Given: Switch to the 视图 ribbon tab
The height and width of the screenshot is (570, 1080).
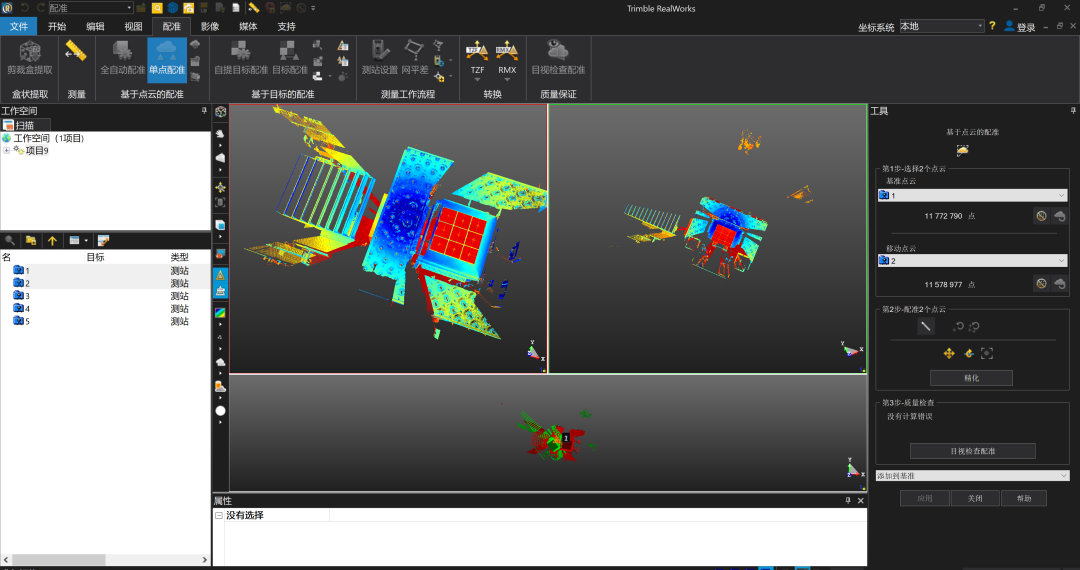Looking at the screenshot, I should tap(133, 26).
